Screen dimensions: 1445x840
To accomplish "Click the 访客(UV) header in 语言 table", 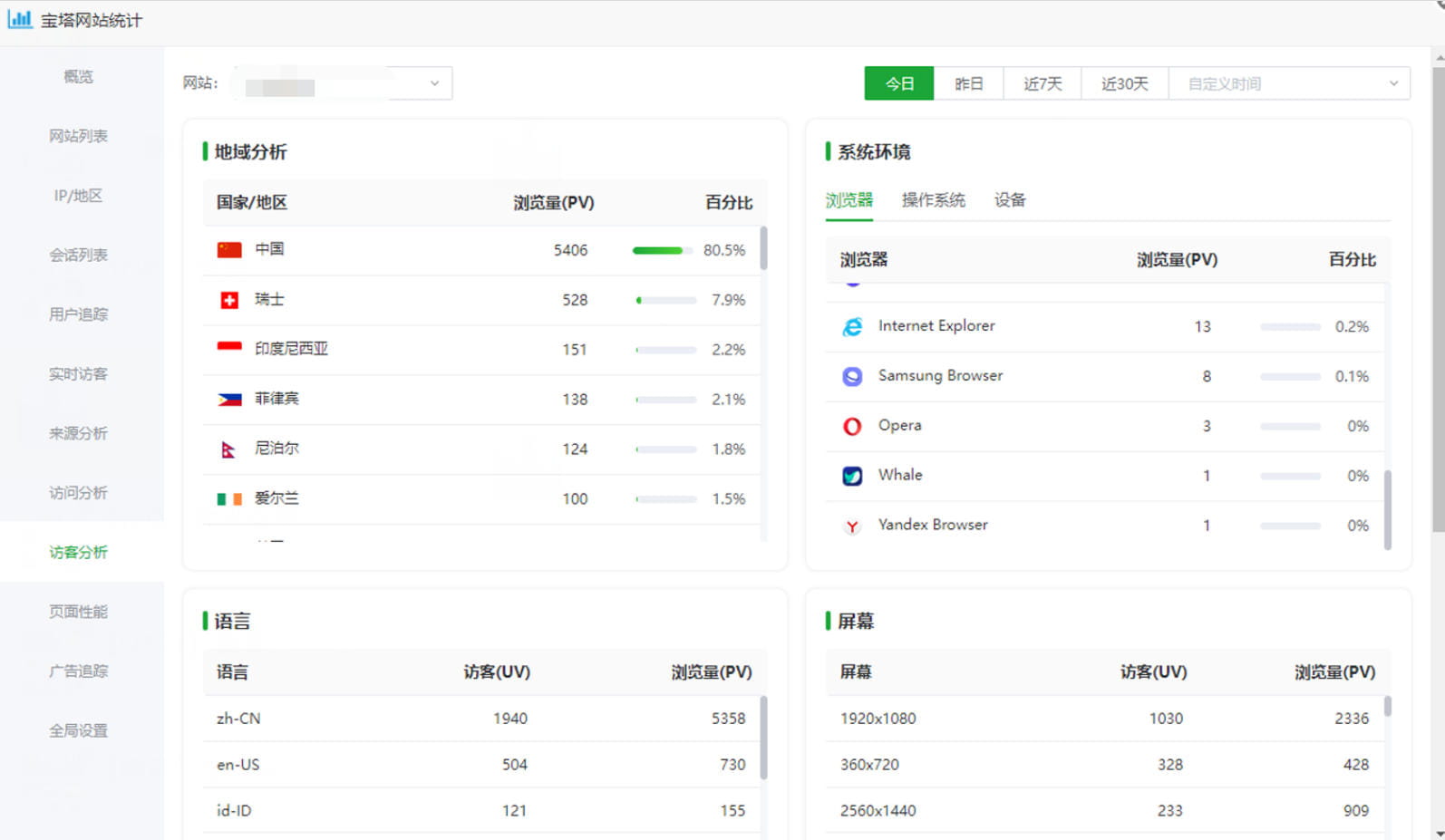I will (x=497, y=671).
